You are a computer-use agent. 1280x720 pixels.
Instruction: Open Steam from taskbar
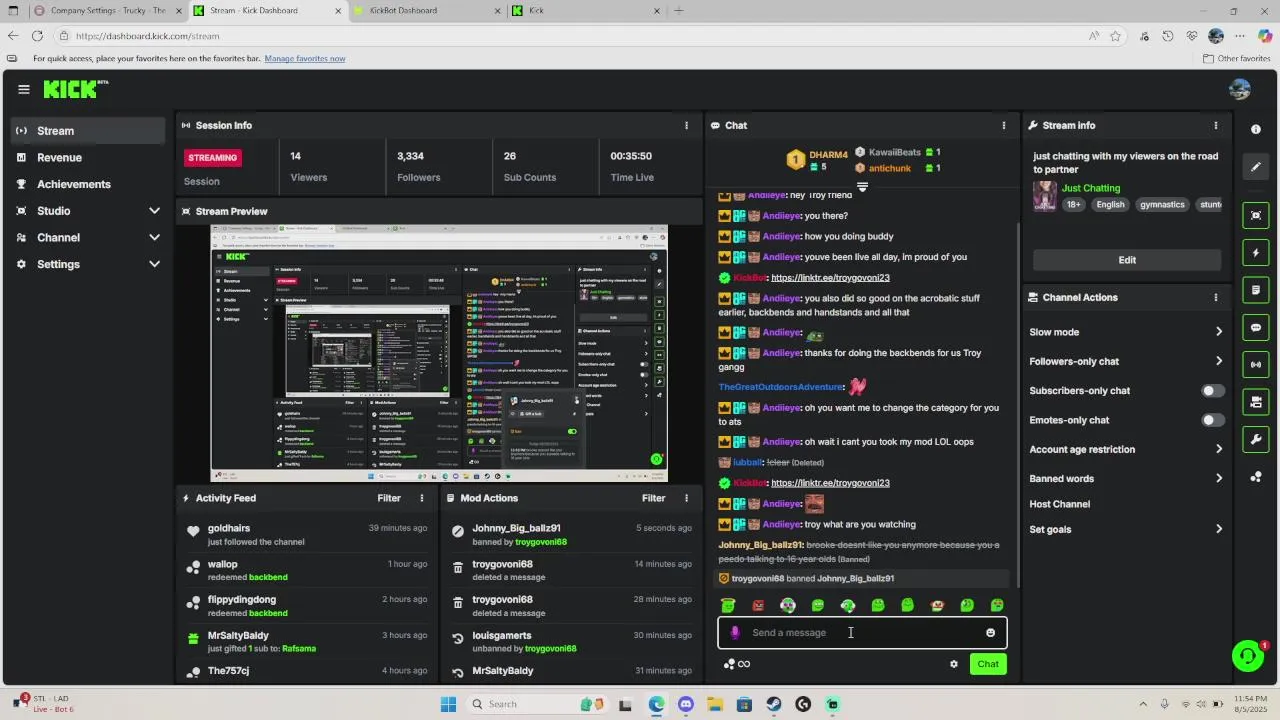coord(774,704)
